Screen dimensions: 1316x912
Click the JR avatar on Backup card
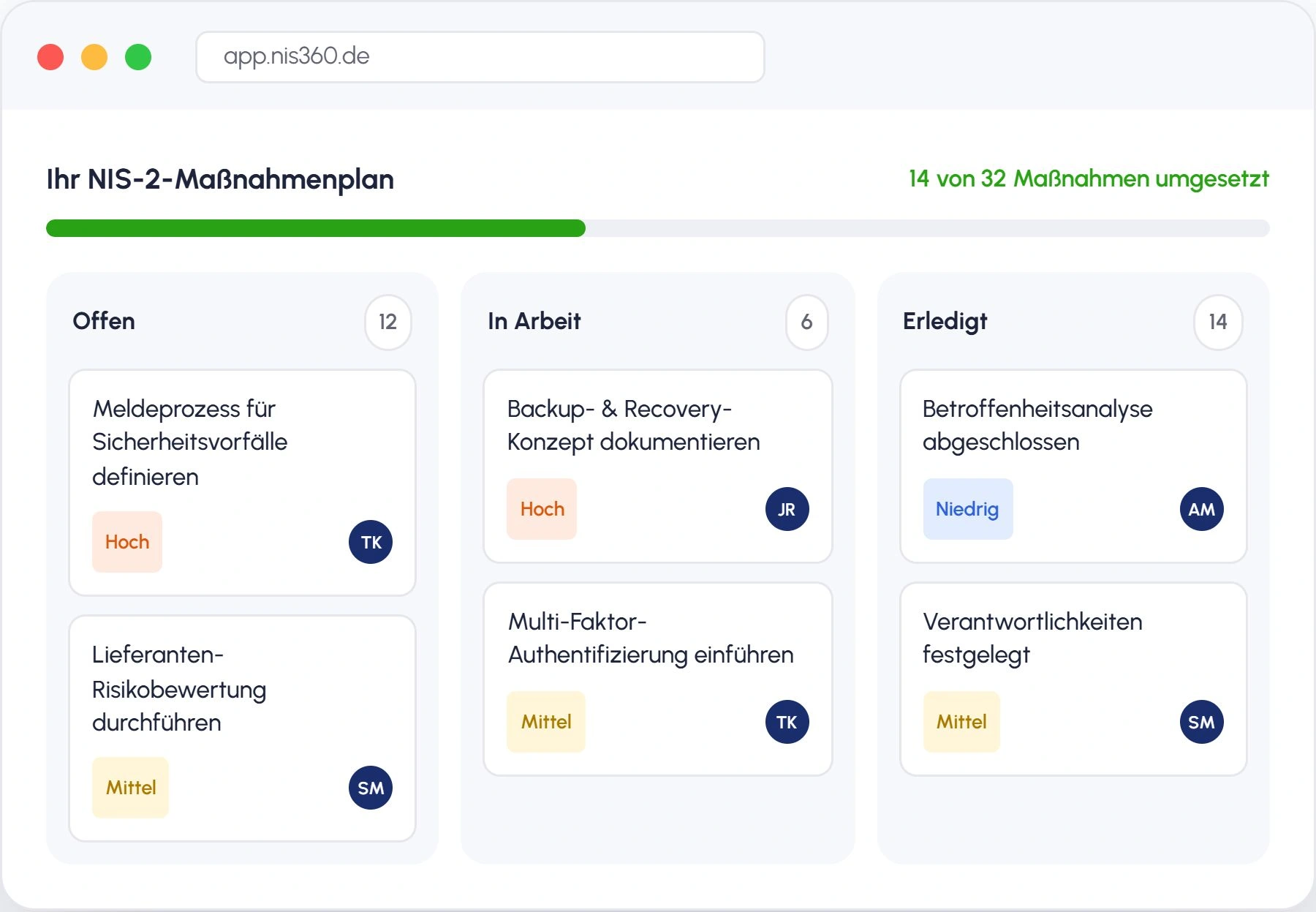pos(787,509)
